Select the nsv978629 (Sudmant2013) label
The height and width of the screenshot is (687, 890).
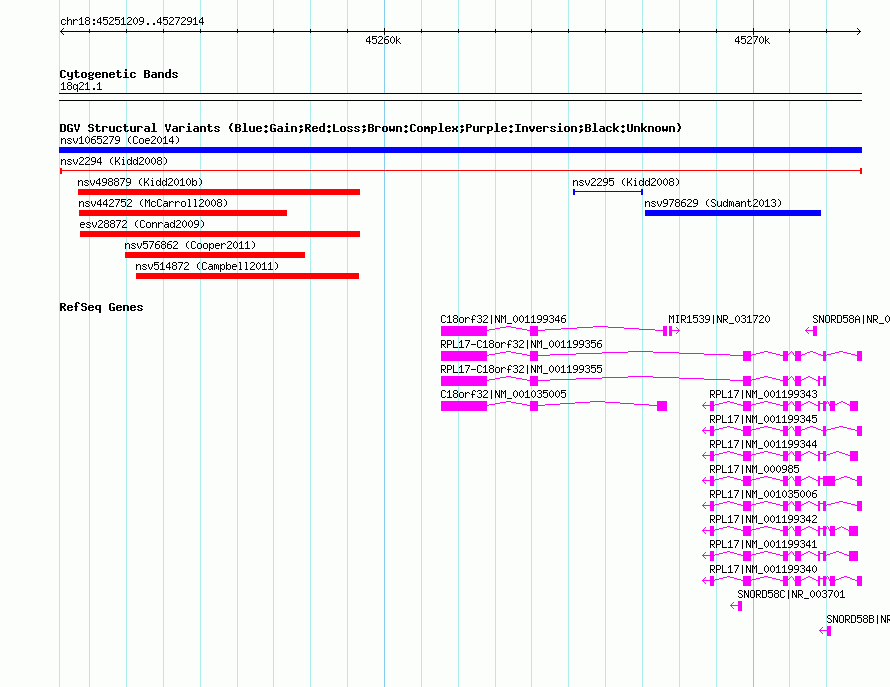tap(713, 203)
